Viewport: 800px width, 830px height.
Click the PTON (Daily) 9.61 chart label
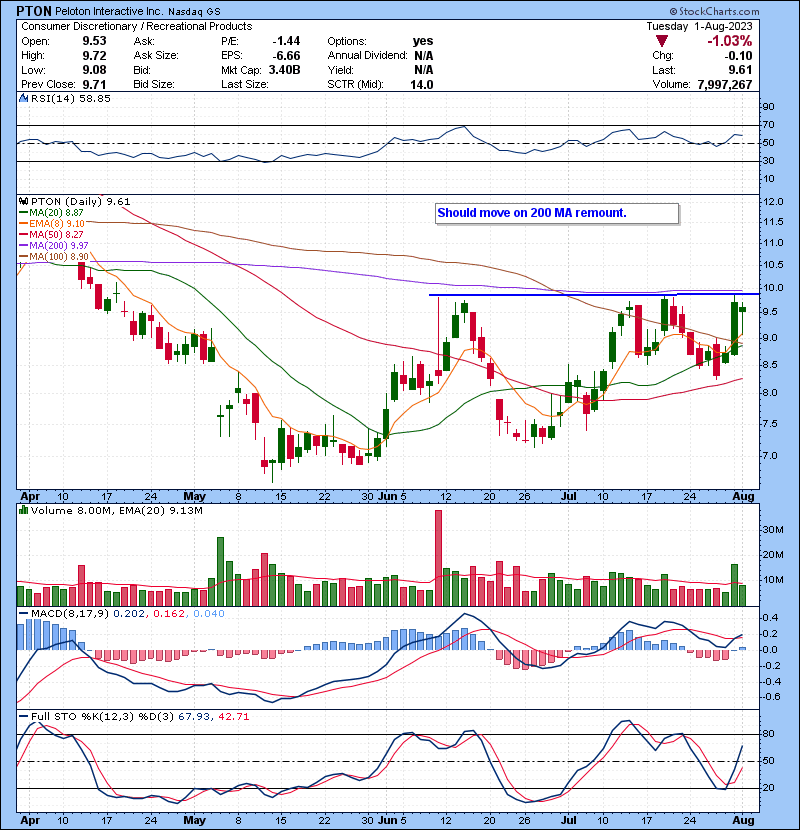pos(80,202)
